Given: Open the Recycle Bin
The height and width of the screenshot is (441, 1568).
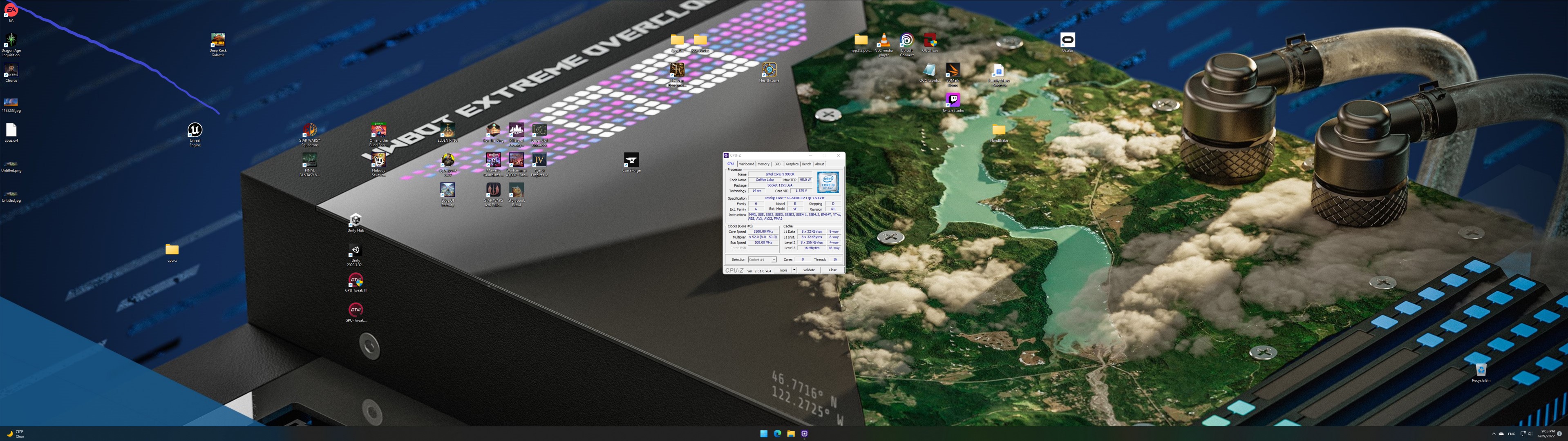Looking at the screenshot, I should [x=1481, y=372].
